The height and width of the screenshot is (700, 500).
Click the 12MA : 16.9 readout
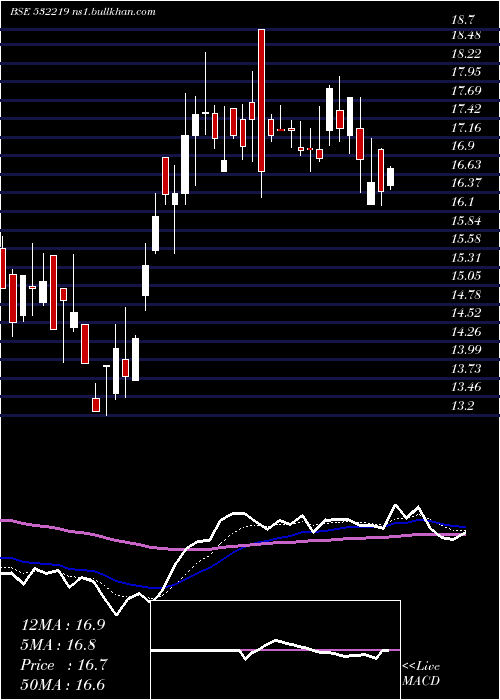point(63,625)
